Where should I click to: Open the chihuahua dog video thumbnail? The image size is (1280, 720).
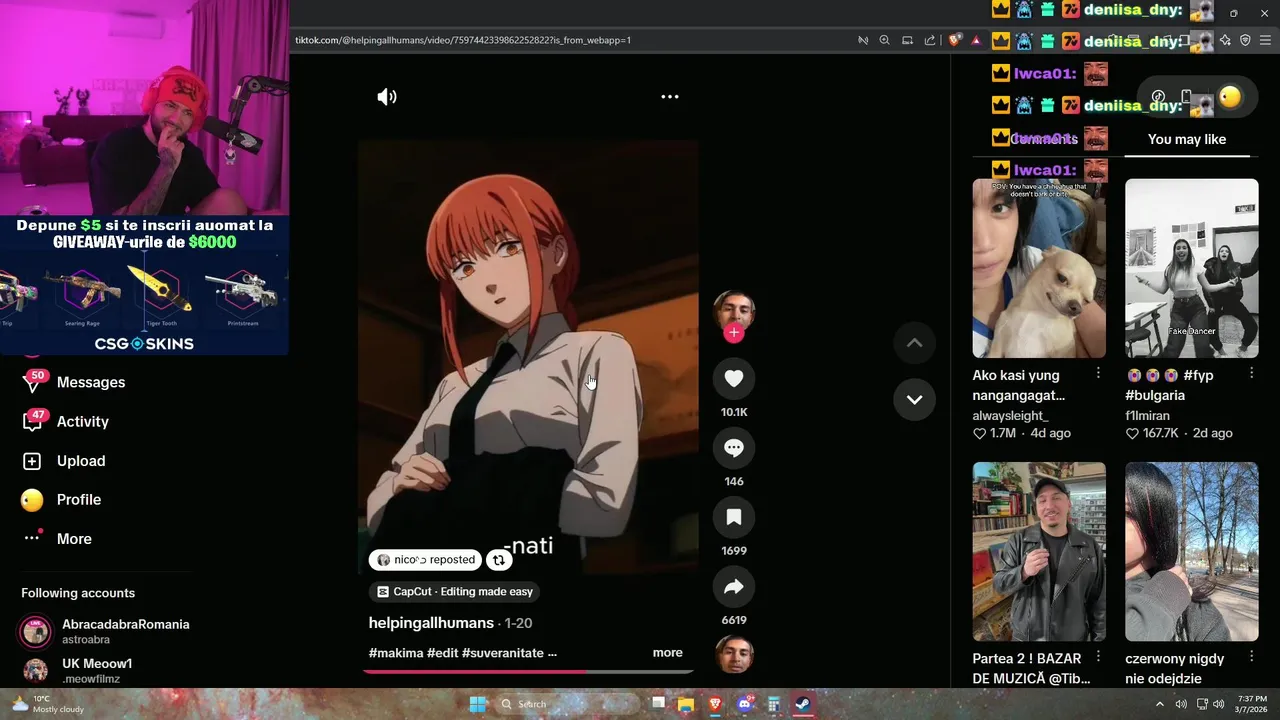(1039, 268)
